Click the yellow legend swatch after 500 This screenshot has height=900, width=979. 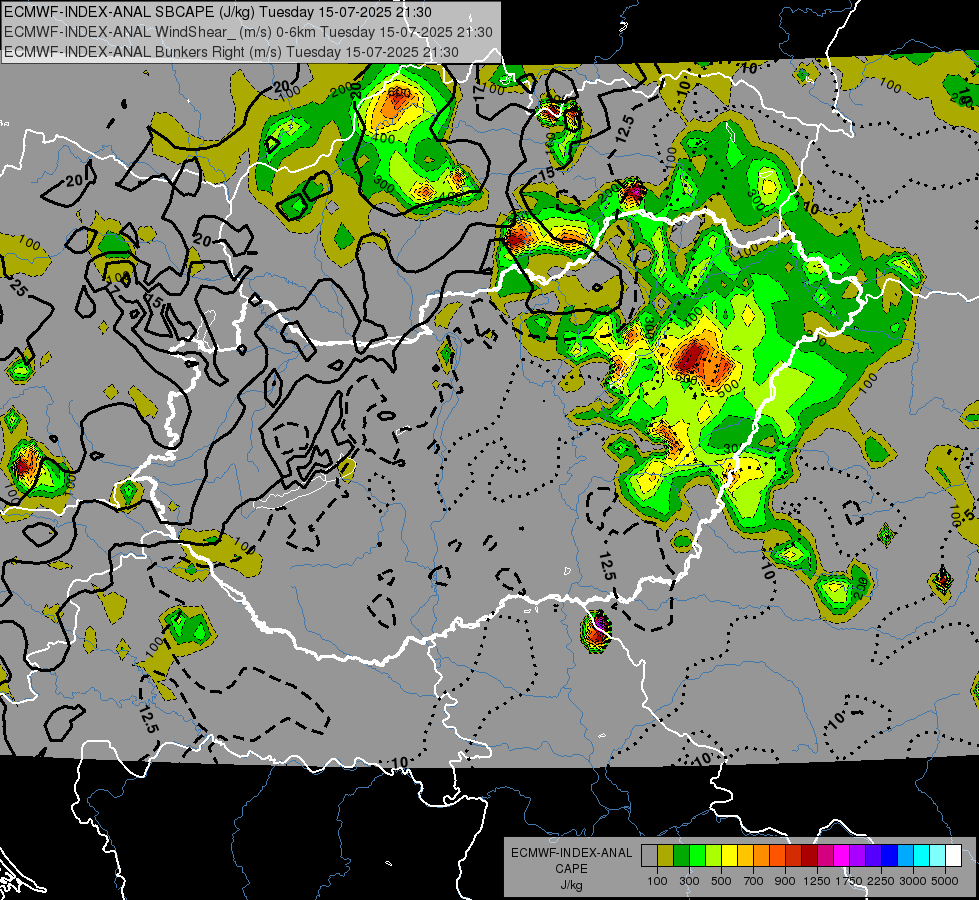tap(730, 856)
